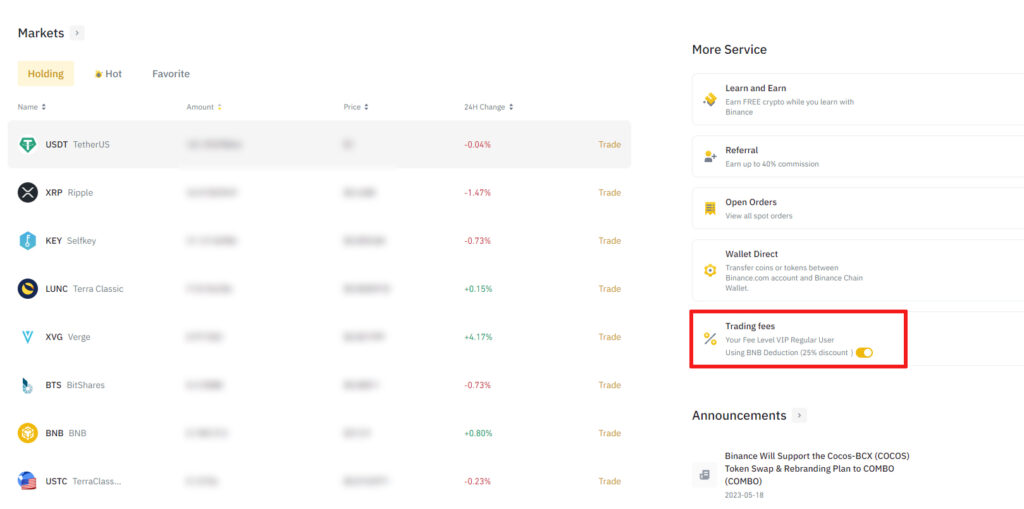Switch to the Favorite tab
Image resolution: width=1024 pixels, height=509 pixels.
(171, 74)
